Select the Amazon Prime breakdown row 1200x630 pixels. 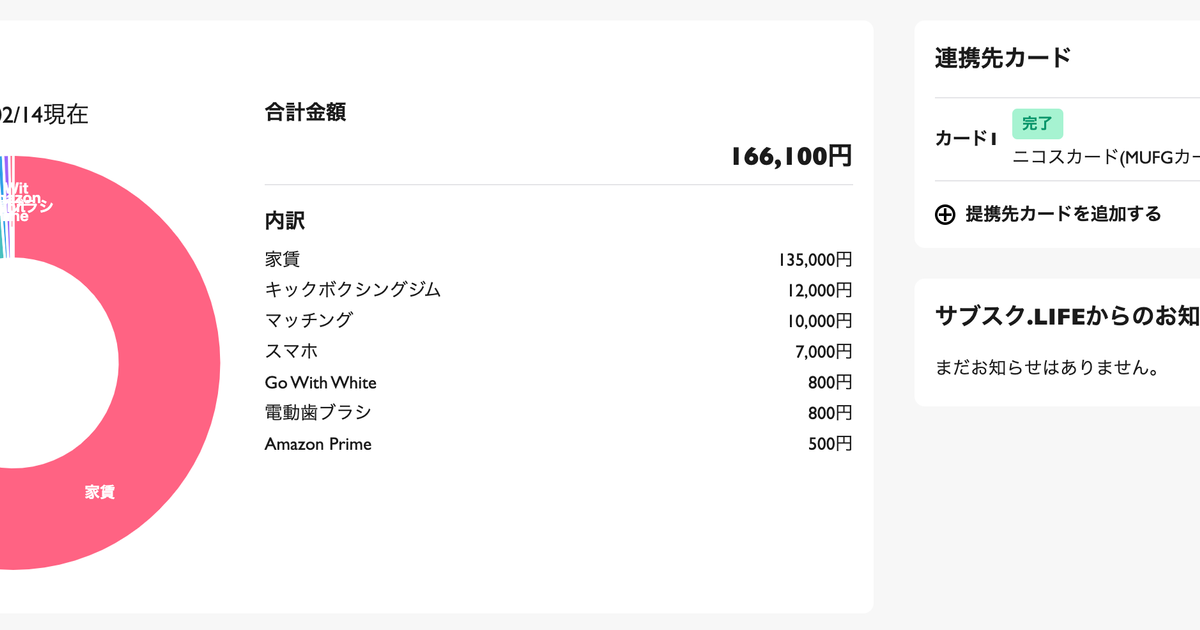[x=558, y=443]
